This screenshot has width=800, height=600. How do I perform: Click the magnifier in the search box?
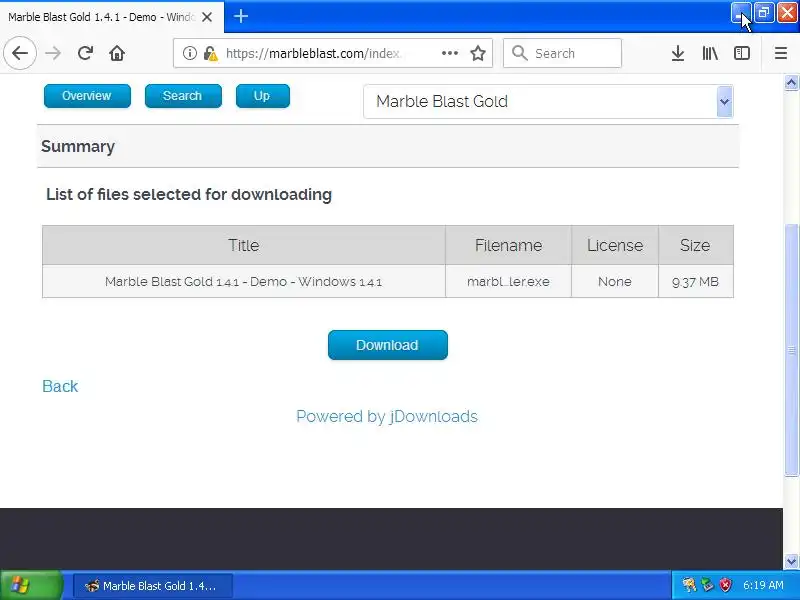pos(519,53)
